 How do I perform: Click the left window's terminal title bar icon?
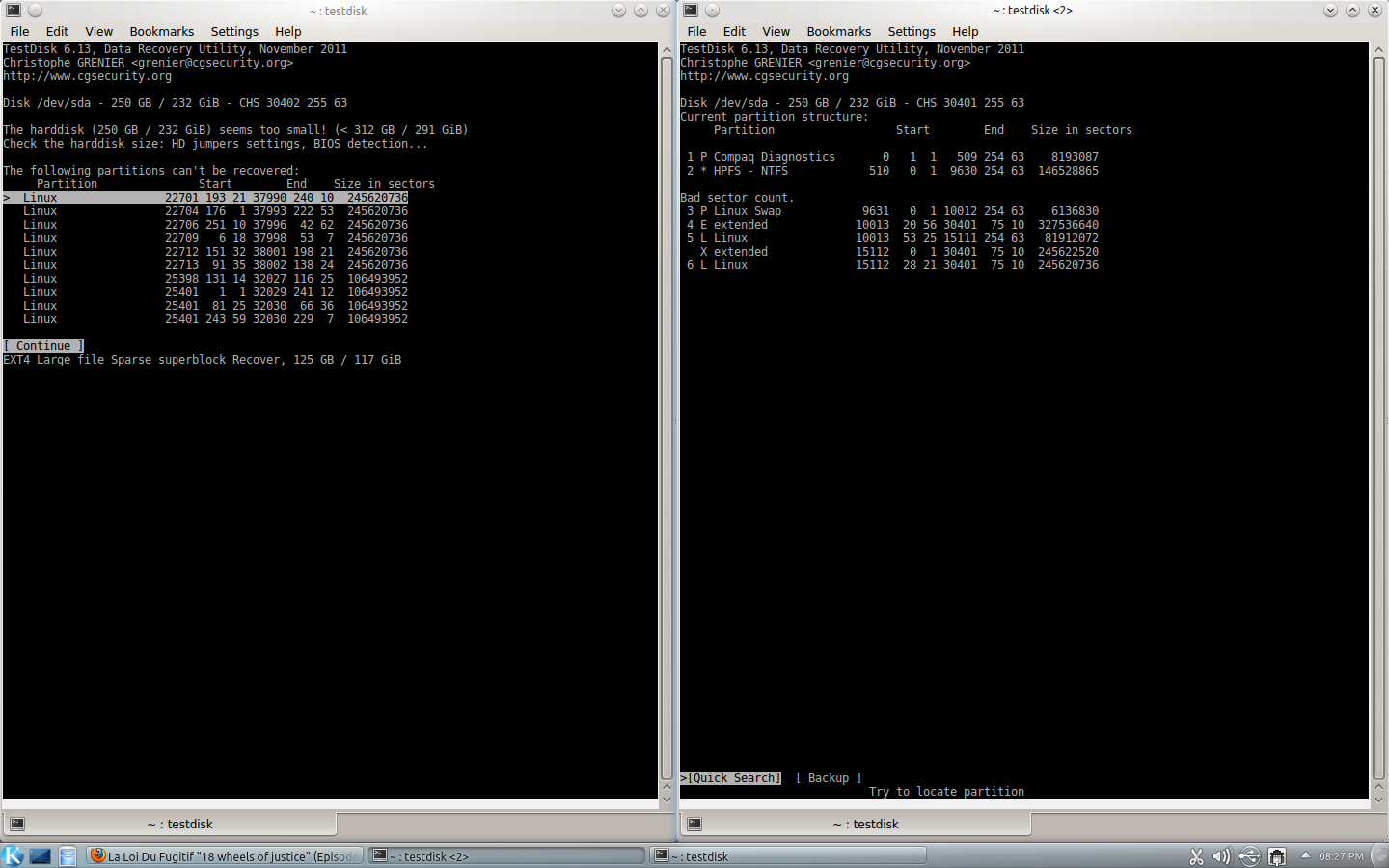pyautogui.click(x=14, y=11)
